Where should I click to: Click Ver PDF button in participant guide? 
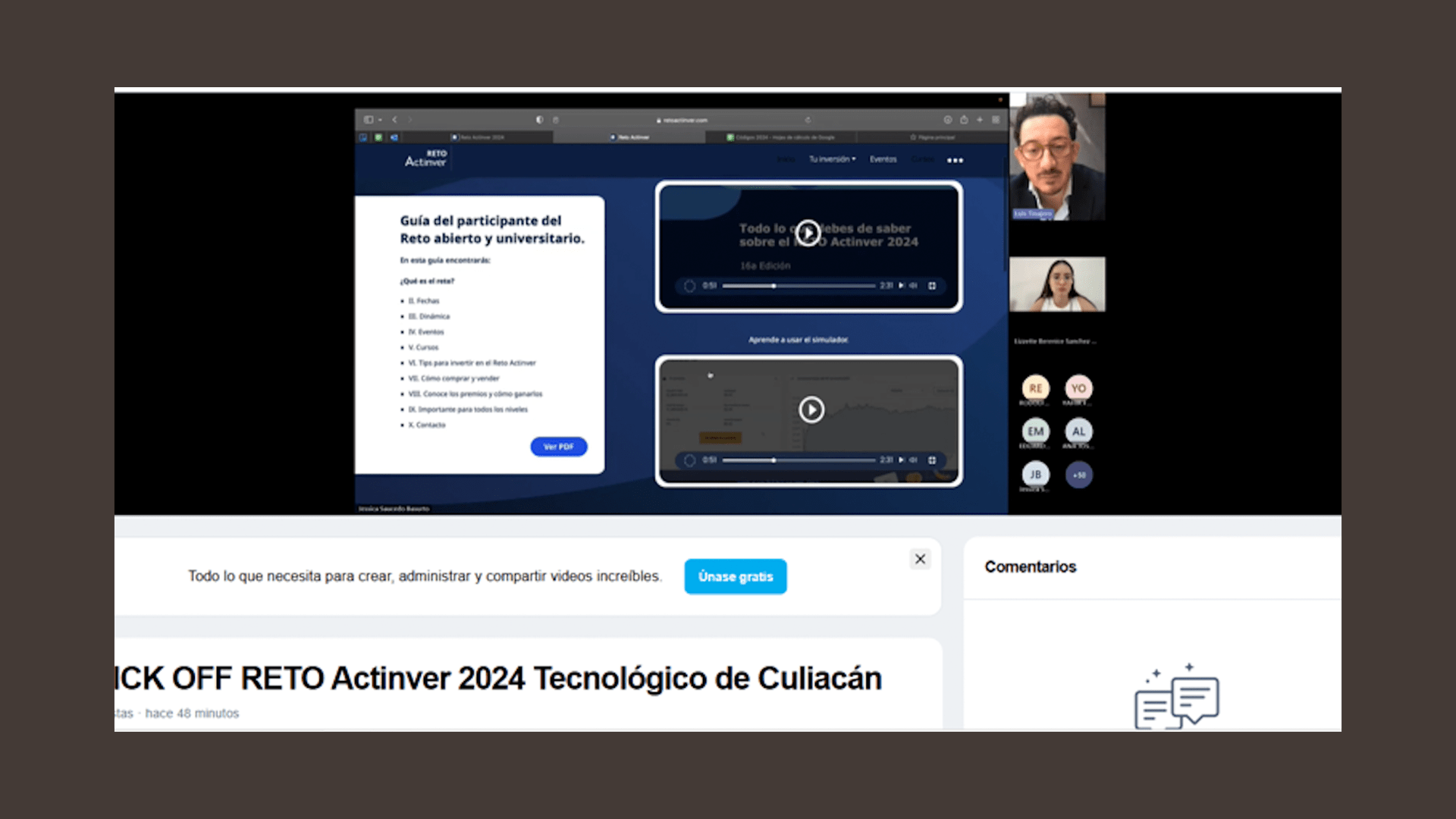pos(559,446)
